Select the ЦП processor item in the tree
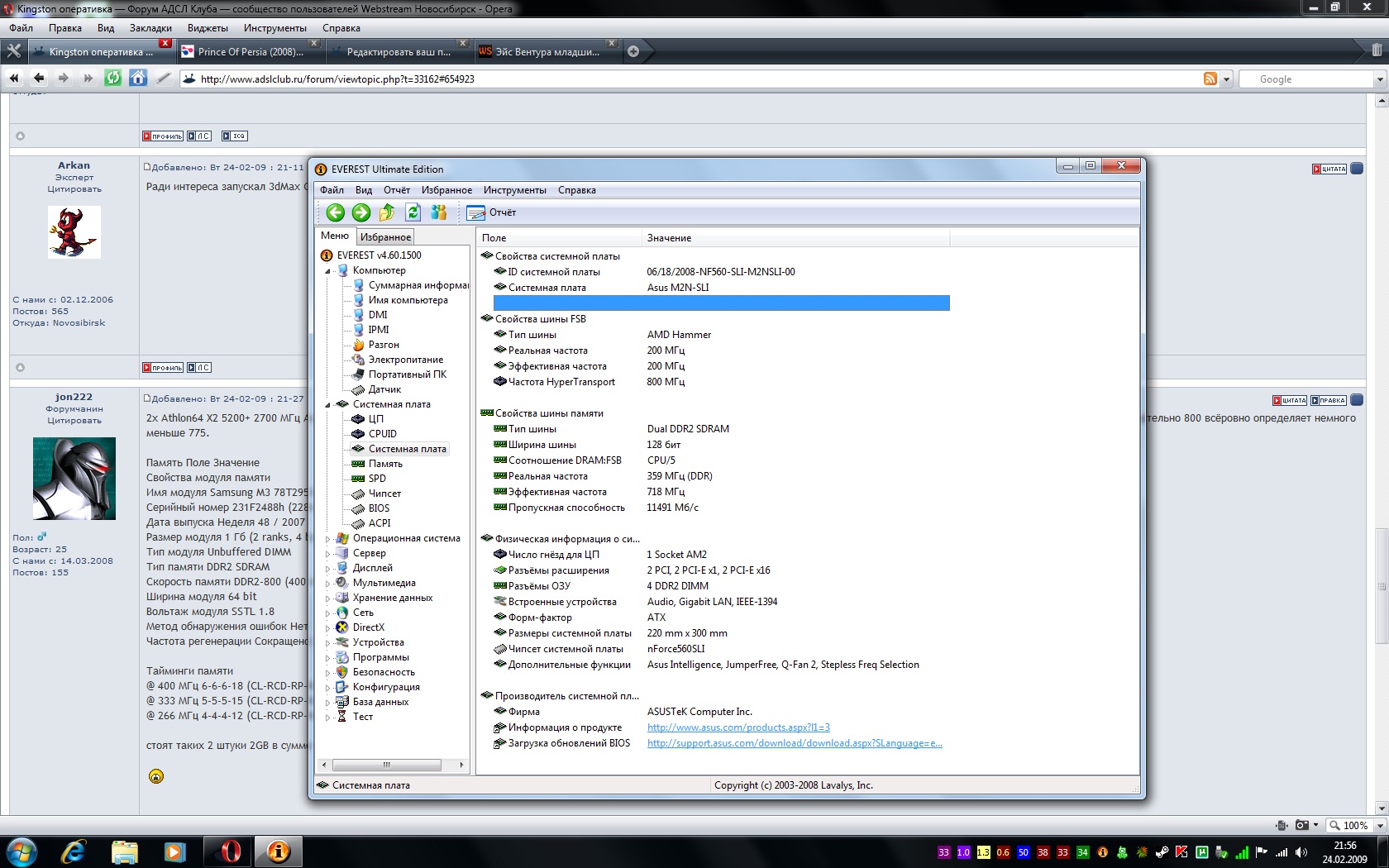Screen dimensions: 1389x868 click(375, 419)
